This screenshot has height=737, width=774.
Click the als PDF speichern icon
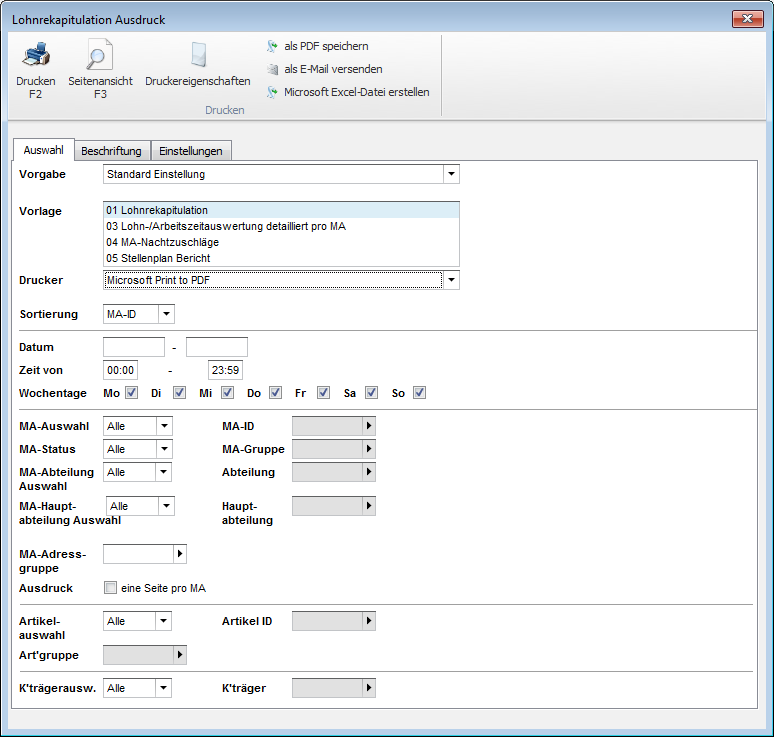272,46
